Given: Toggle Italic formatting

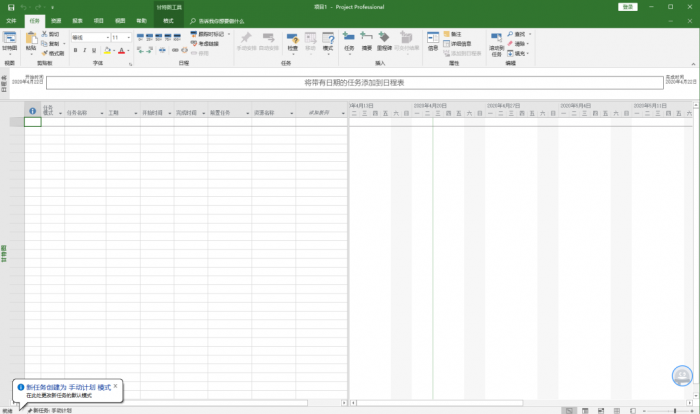Looking at the screenshot, I should click(84, 50).
